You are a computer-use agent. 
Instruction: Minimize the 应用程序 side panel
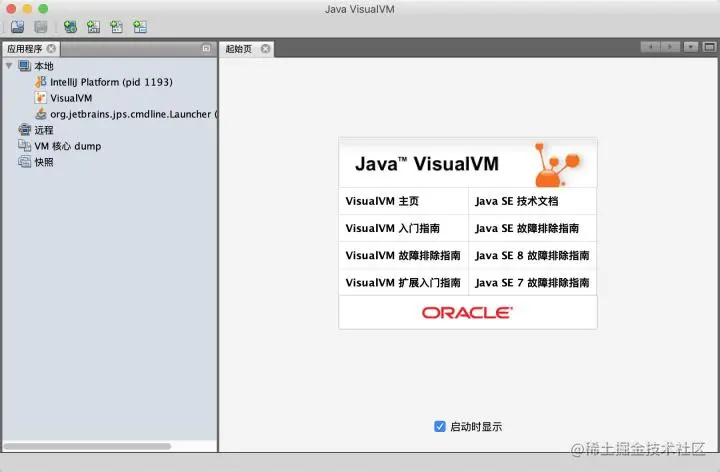(206, 48)
